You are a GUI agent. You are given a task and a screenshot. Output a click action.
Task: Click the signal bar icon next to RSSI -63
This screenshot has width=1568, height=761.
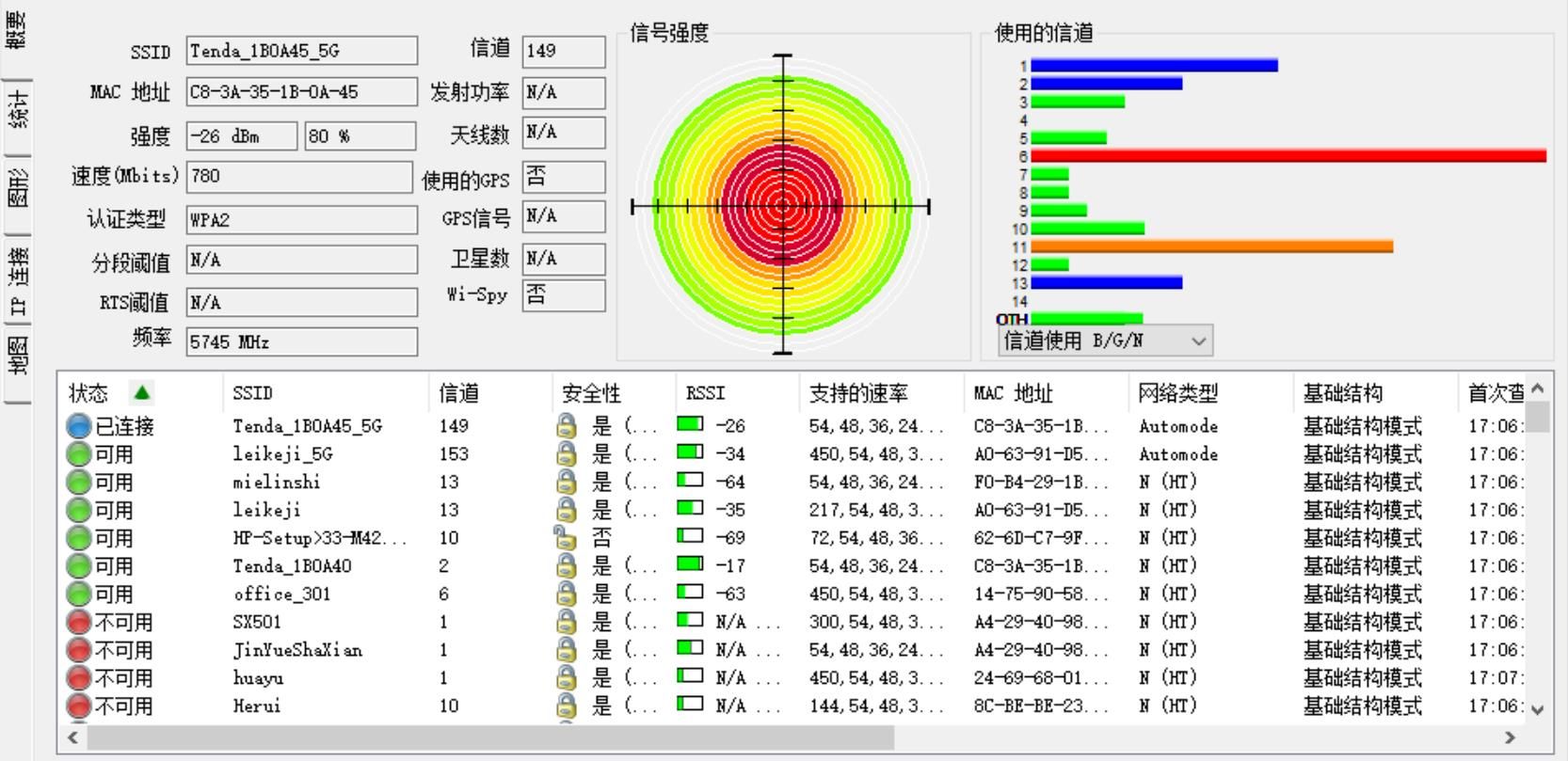tap(690, 593)
